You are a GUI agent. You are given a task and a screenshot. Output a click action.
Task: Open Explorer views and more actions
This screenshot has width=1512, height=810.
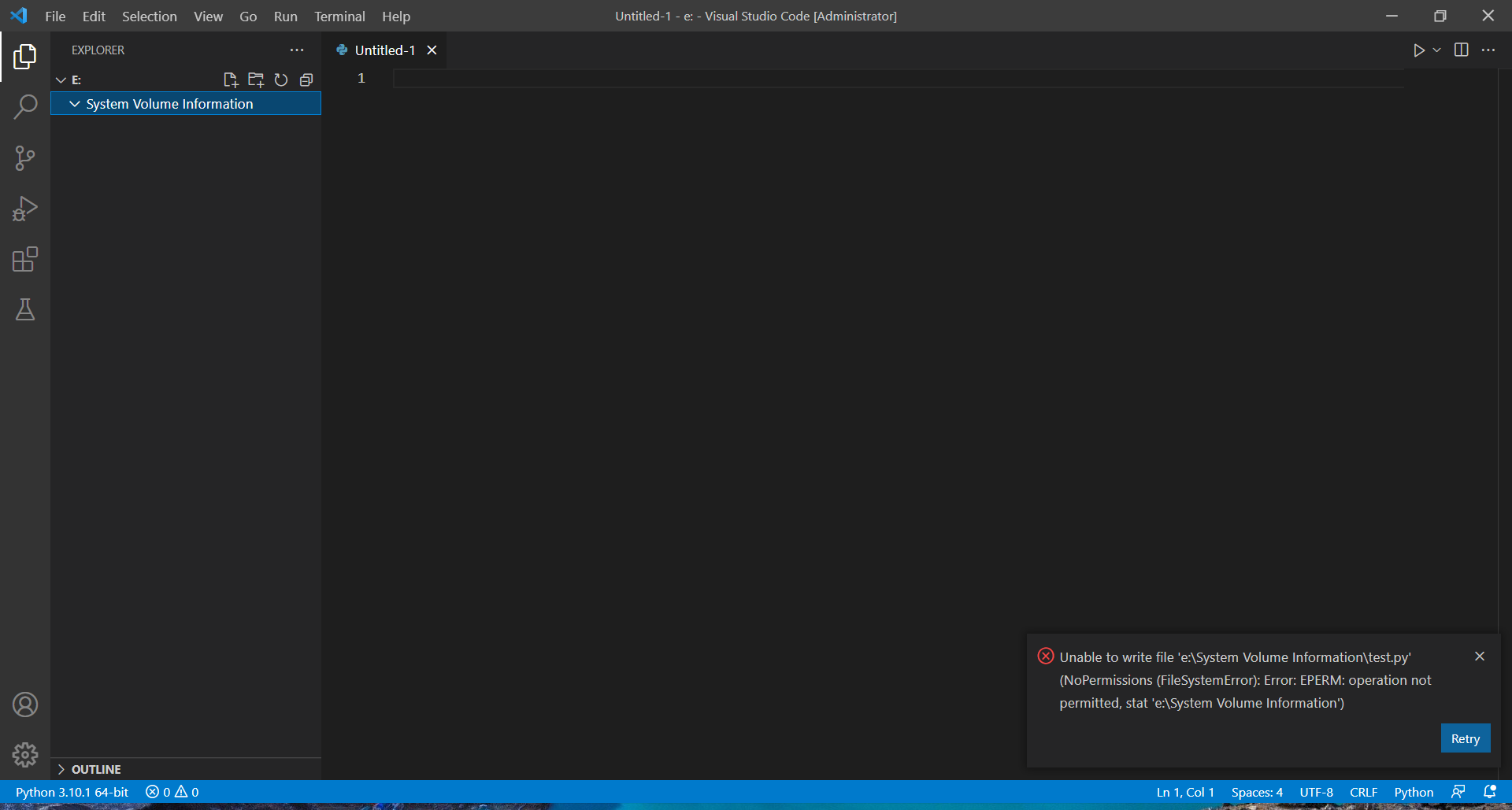tap(297, 50)
